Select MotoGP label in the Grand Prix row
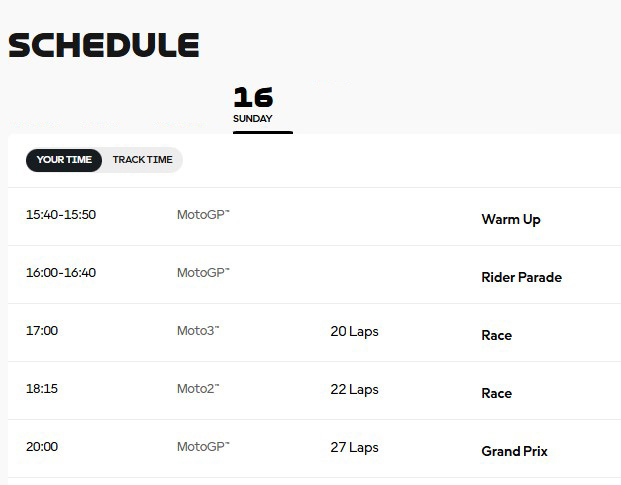This screenshot has width=621, height=485. (x=203, y=447)
